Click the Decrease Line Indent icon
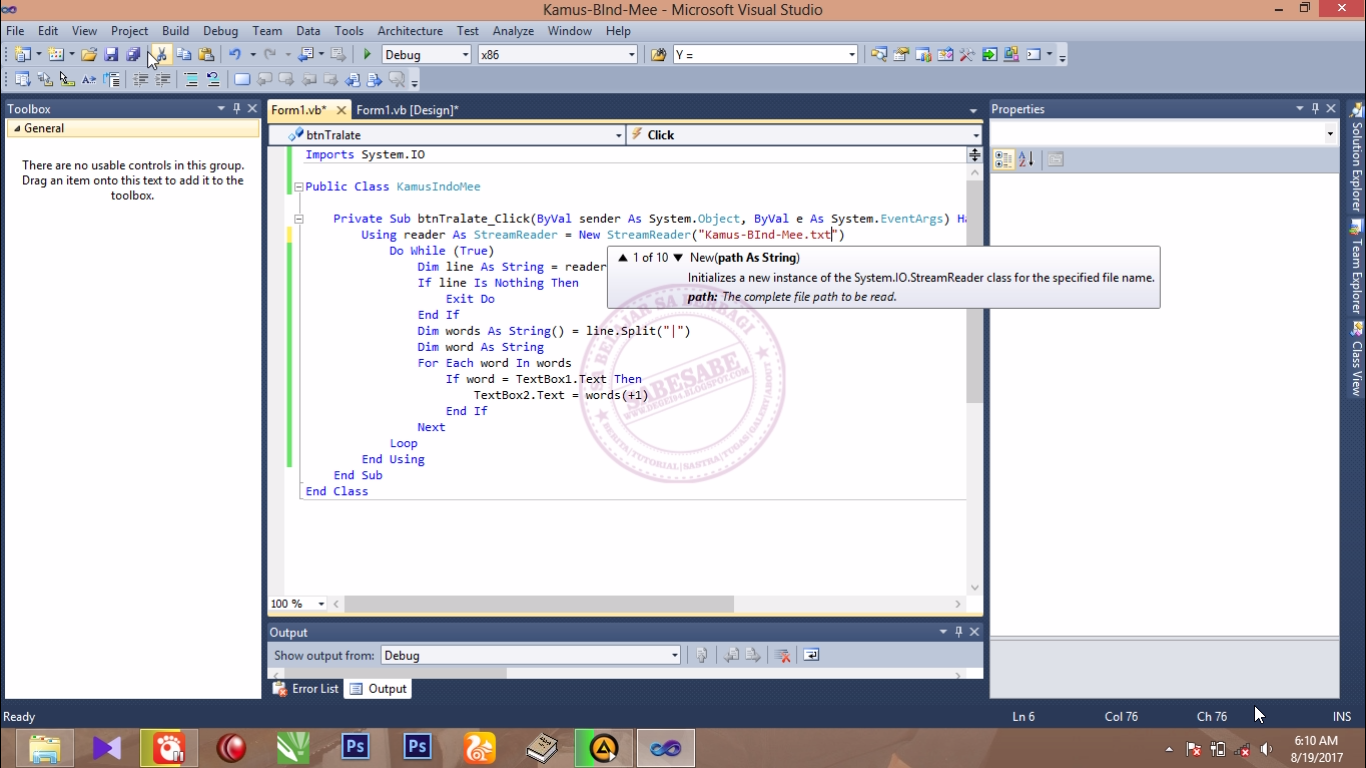 [x=141, y=80]
